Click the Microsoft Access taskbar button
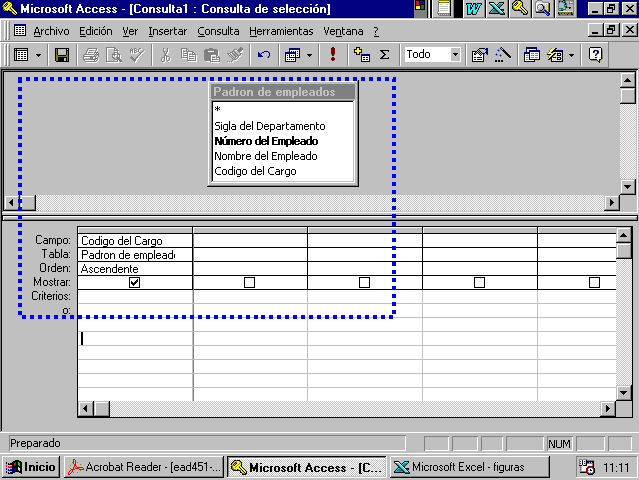Image resolution: width=639 pixels, height=480 pixels. [306, 467]
